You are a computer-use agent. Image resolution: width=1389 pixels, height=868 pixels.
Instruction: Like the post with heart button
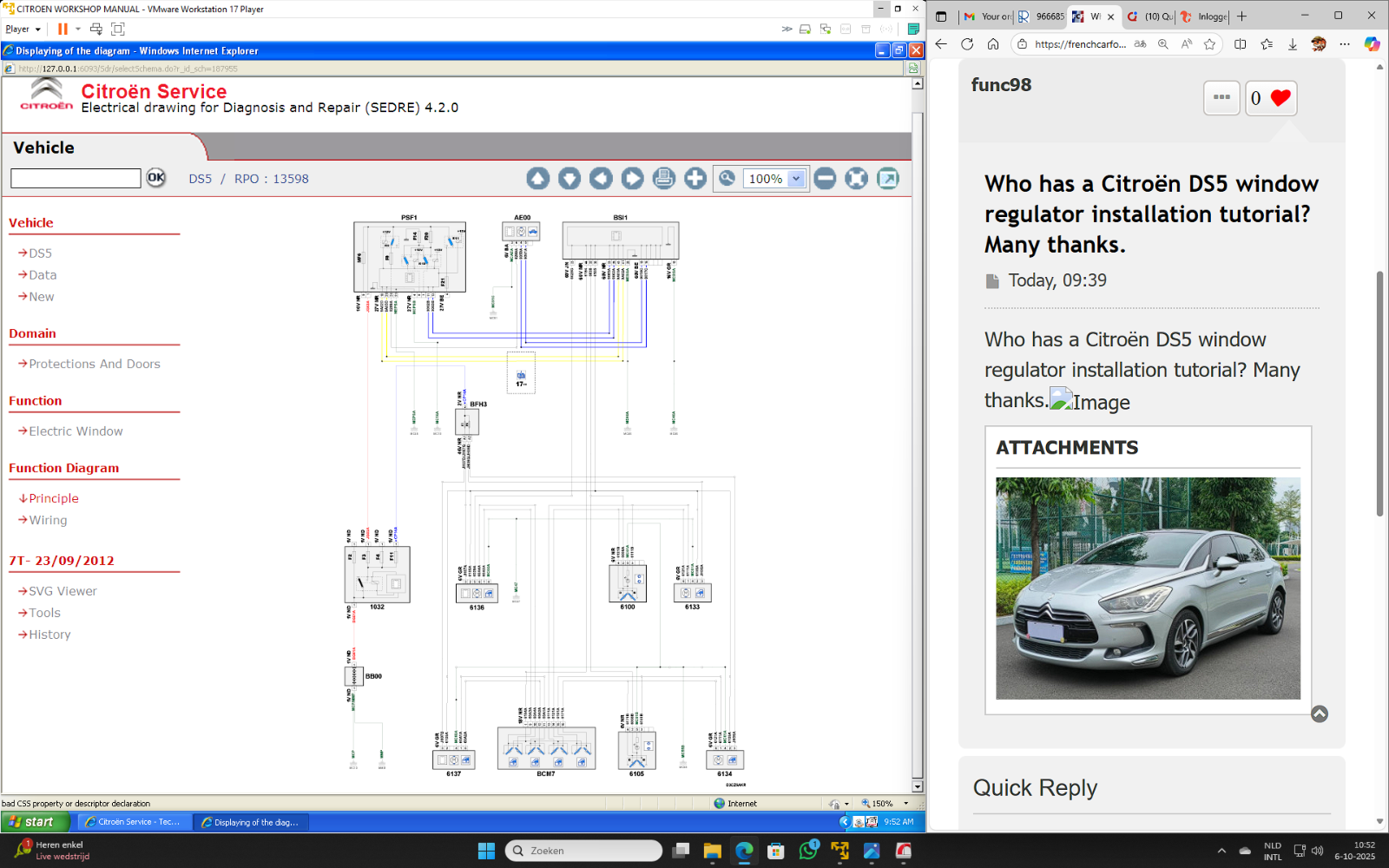pos(1271,98)
